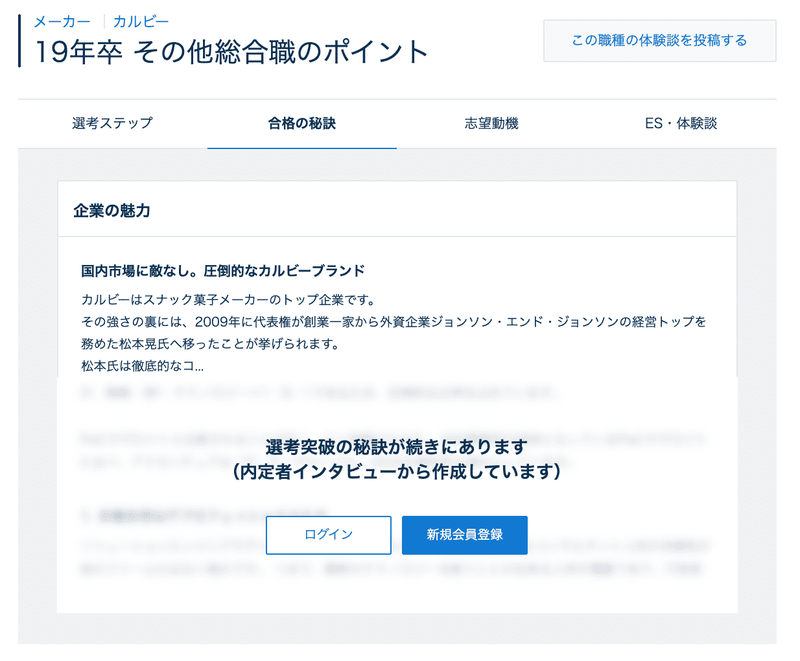
Task: Switch to the 選考ステップ tab
Action: pyautogui.click(x=113, y=122)
